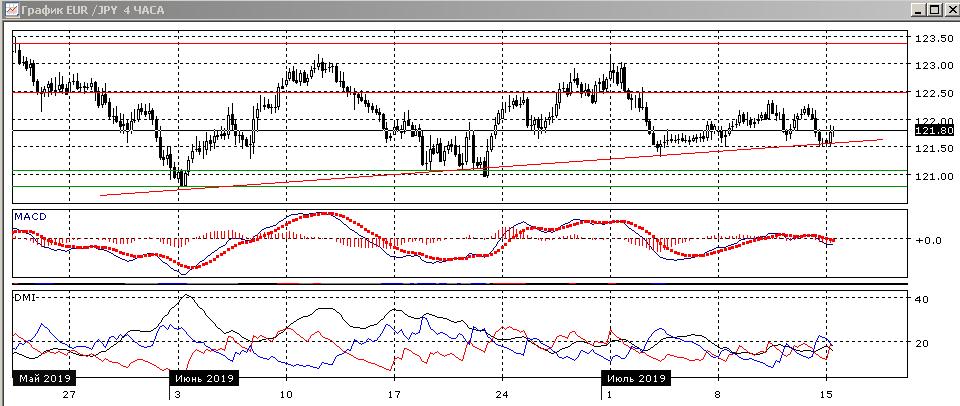
Task: Click the Июнь 2019 month marker
Action: 205,378
